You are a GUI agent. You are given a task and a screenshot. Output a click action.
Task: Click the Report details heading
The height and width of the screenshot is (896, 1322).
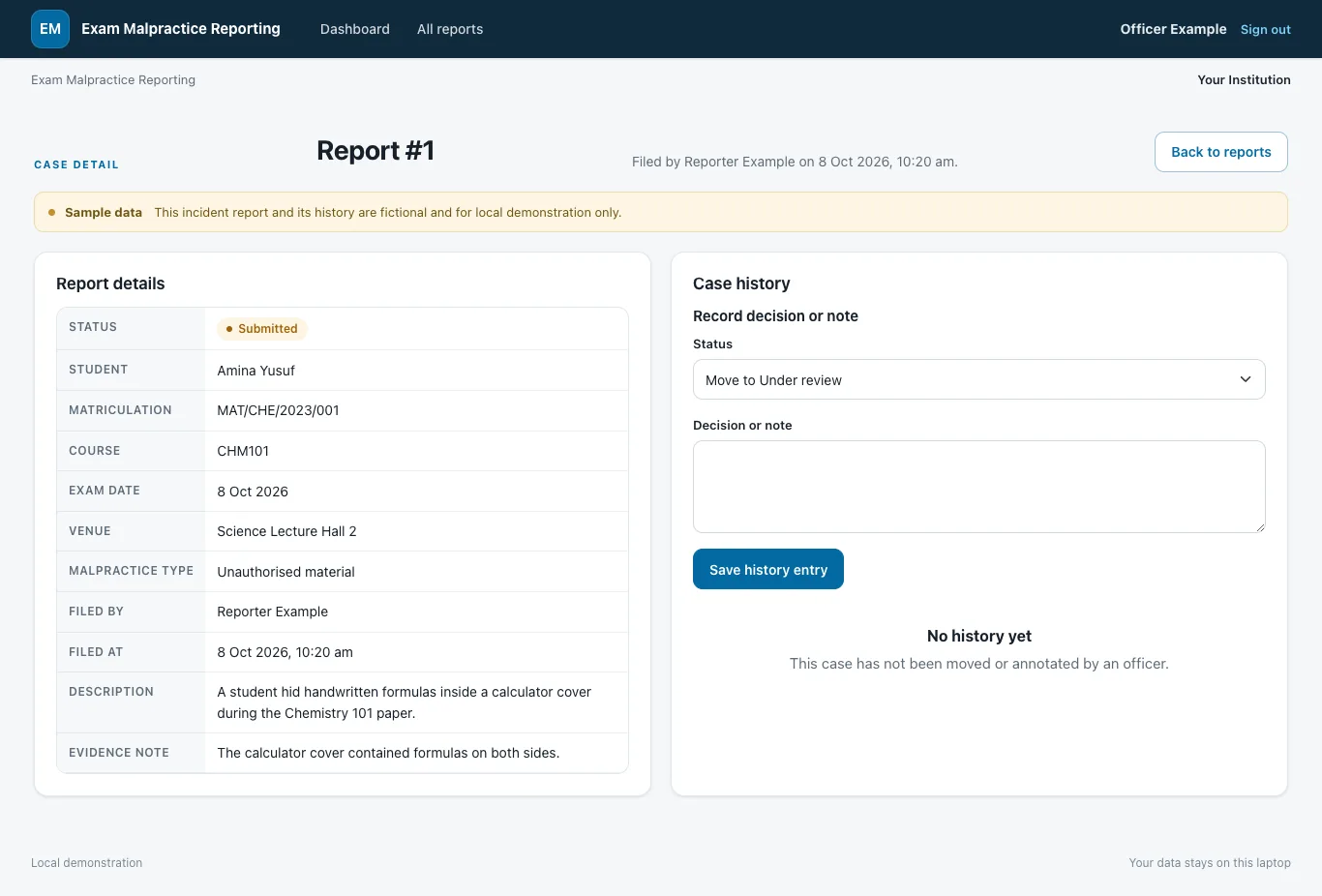pos(110,284)
